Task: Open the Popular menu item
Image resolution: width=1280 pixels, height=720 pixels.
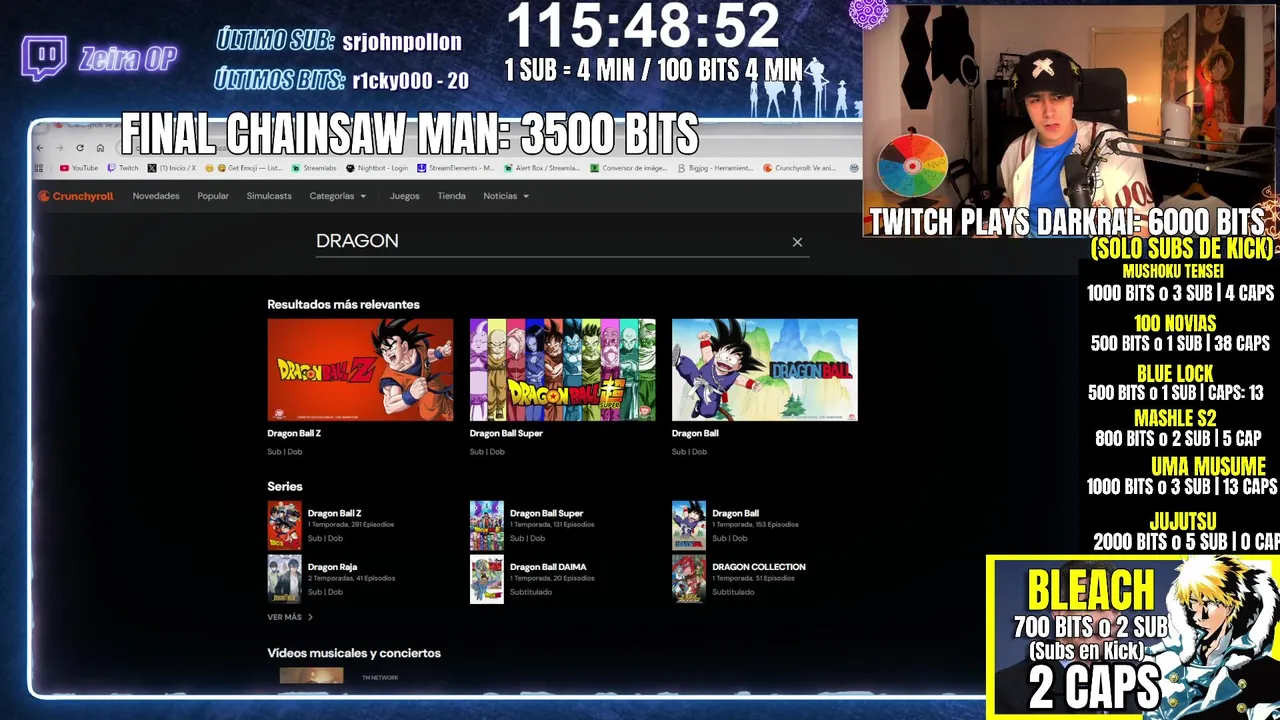Action: (213, 196)
